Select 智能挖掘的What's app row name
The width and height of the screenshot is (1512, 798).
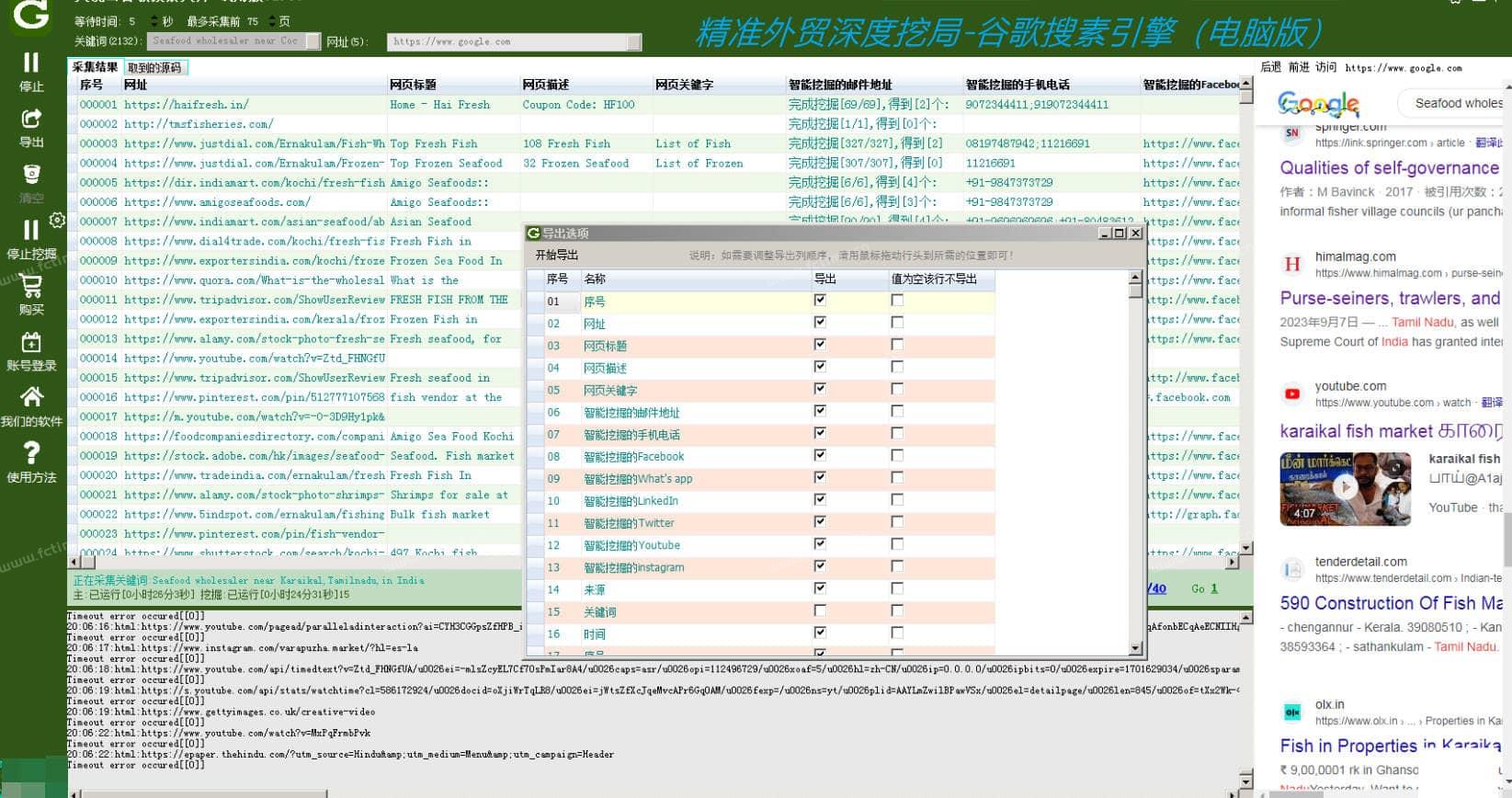[x=638, y=479]
